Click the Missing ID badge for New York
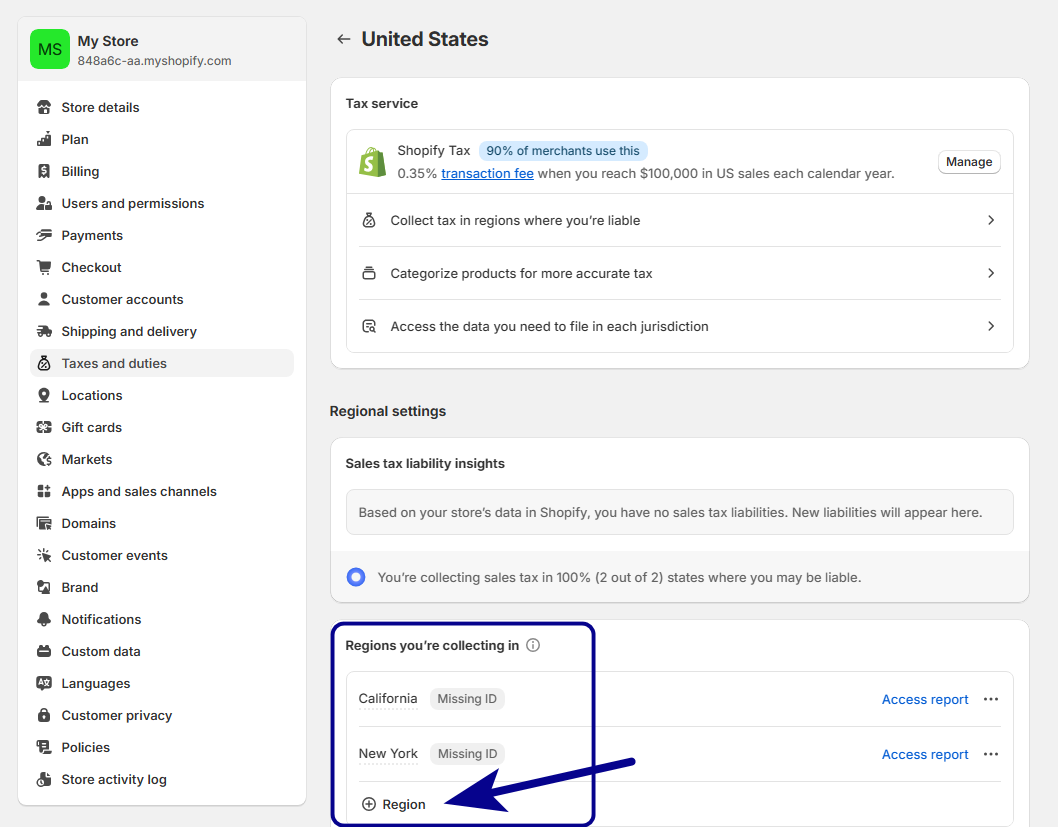The image size is (1058, 827). coord(468,753)
